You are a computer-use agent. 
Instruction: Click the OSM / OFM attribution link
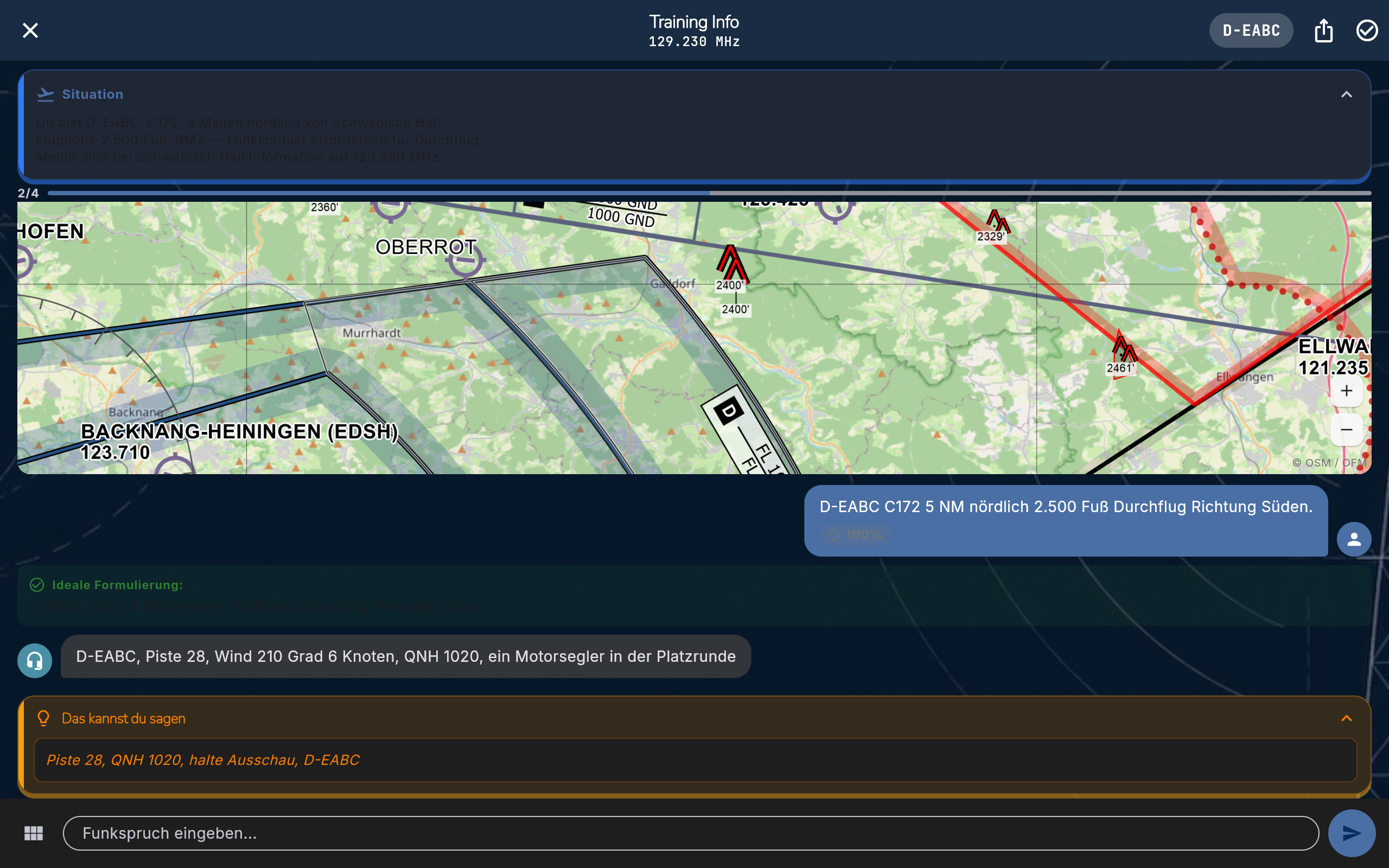click(1329, 463)
